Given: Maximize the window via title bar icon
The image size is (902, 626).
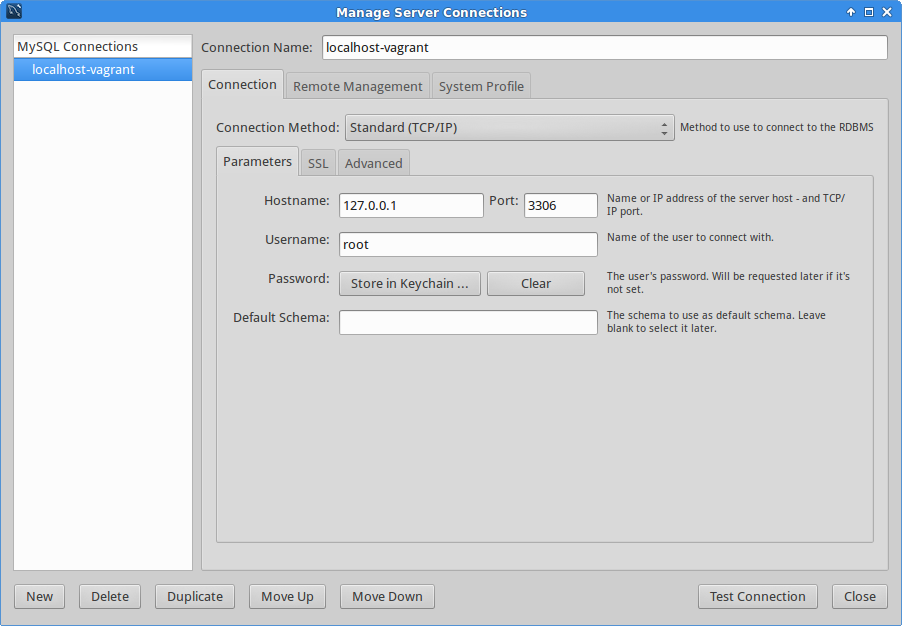Looking at the screenshot, I should 869,12.
